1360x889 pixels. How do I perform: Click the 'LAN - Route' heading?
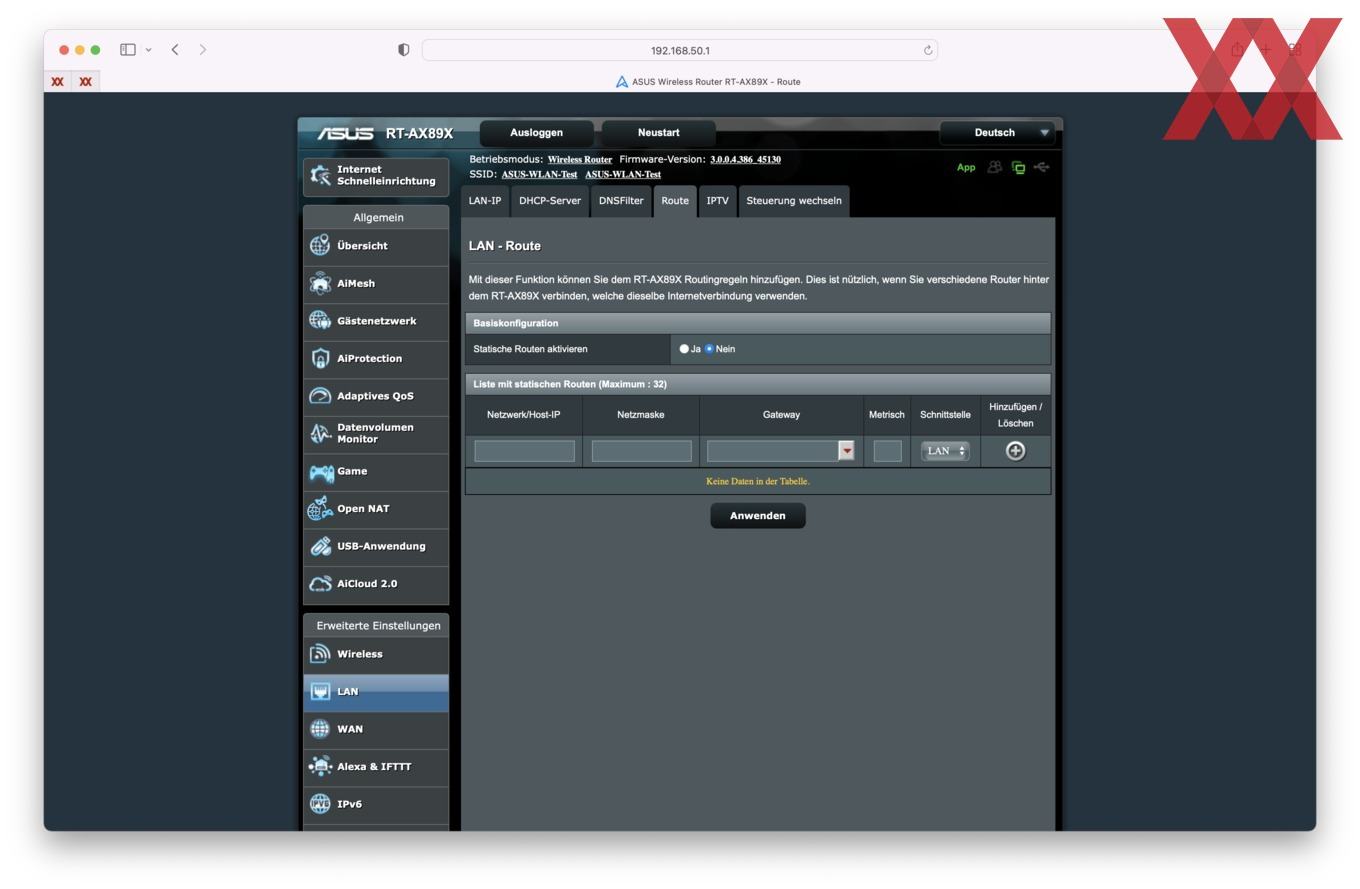(505, 246)
